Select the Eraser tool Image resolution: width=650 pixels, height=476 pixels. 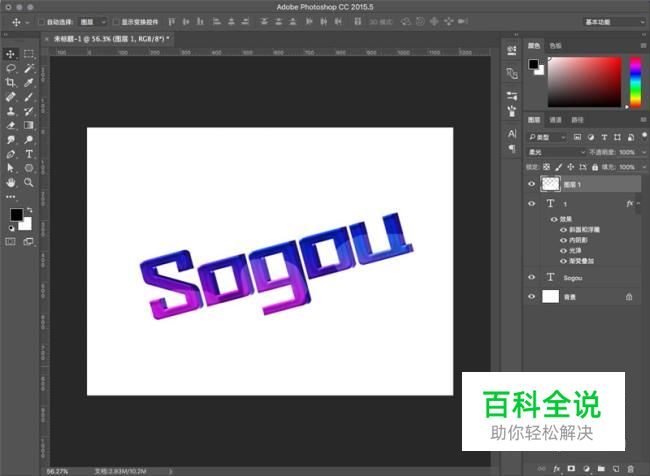click(10, 125)
